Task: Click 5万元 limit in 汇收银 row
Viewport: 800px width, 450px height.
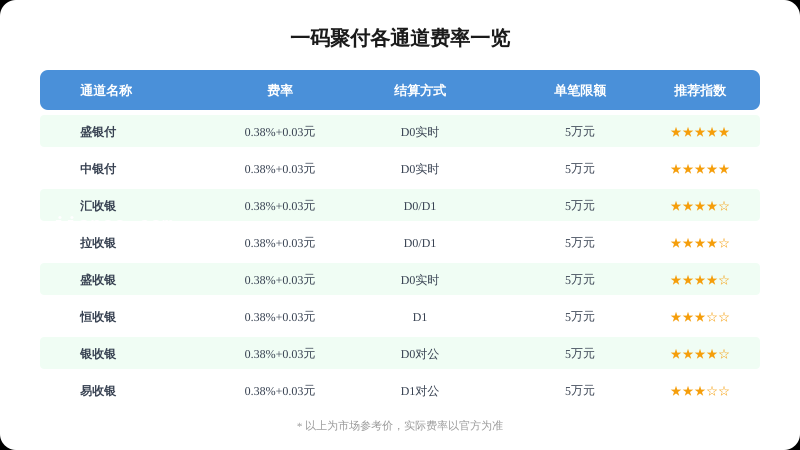Action: [580, 206]
